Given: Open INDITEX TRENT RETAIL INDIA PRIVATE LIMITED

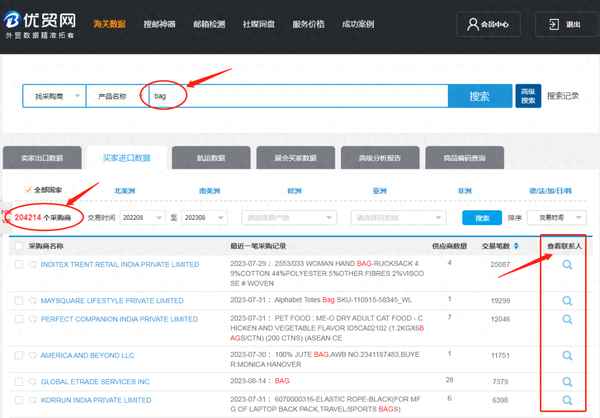Looking at the screenshot, I should point(120,265).
